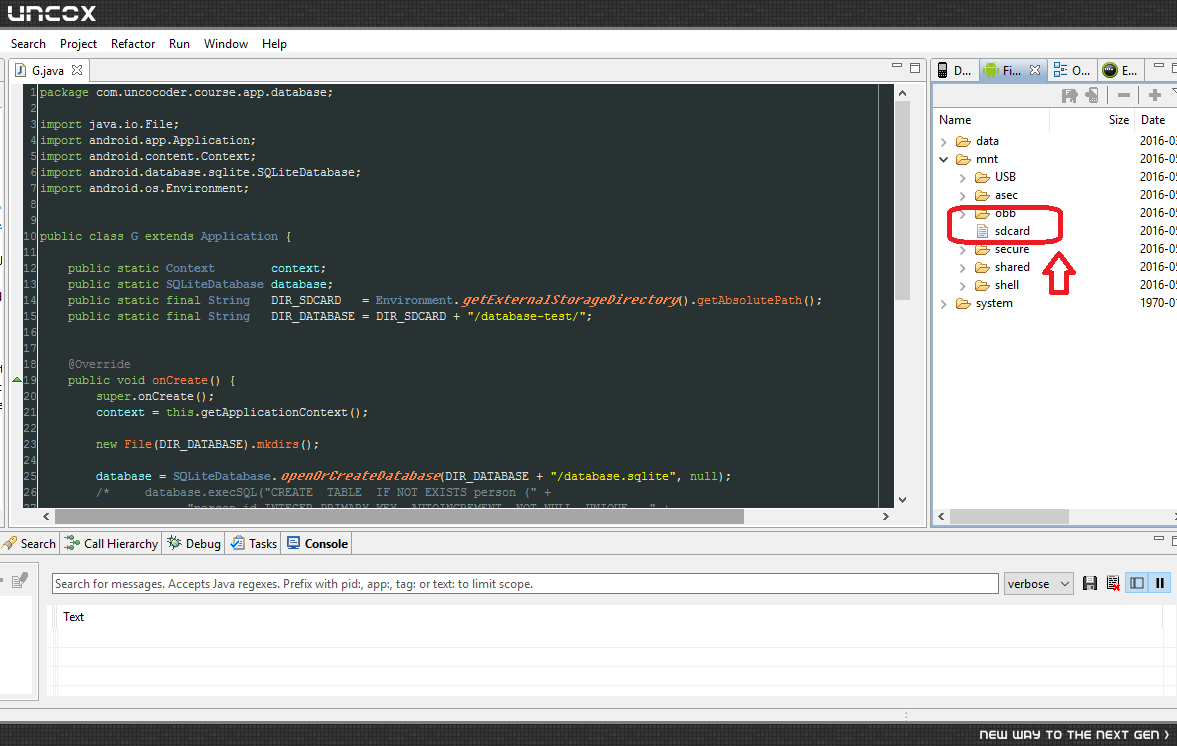Image resolution: width=1177 pixels, height=746 pixels.
Task: Open the Refactor menu
Action: tap(133, 44)
